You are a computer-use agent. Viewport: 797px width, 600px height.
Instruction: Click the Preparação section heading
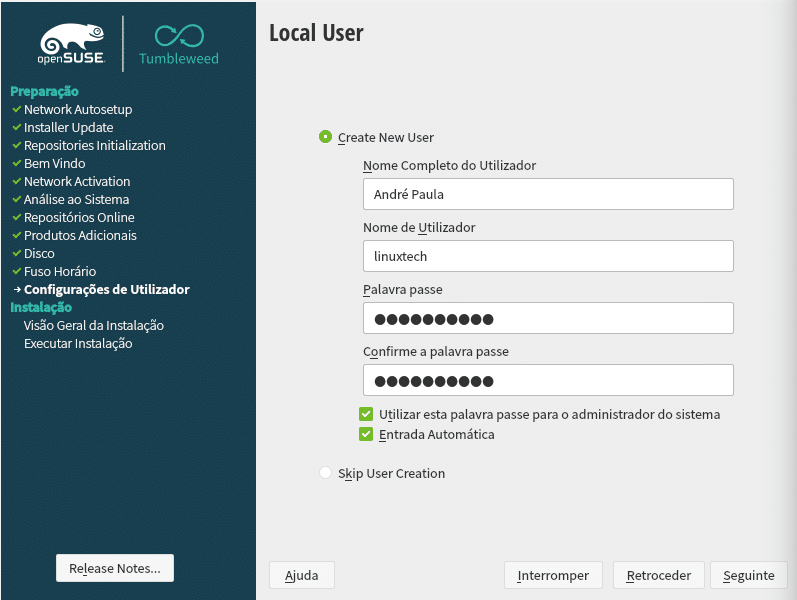coord(44,92)
